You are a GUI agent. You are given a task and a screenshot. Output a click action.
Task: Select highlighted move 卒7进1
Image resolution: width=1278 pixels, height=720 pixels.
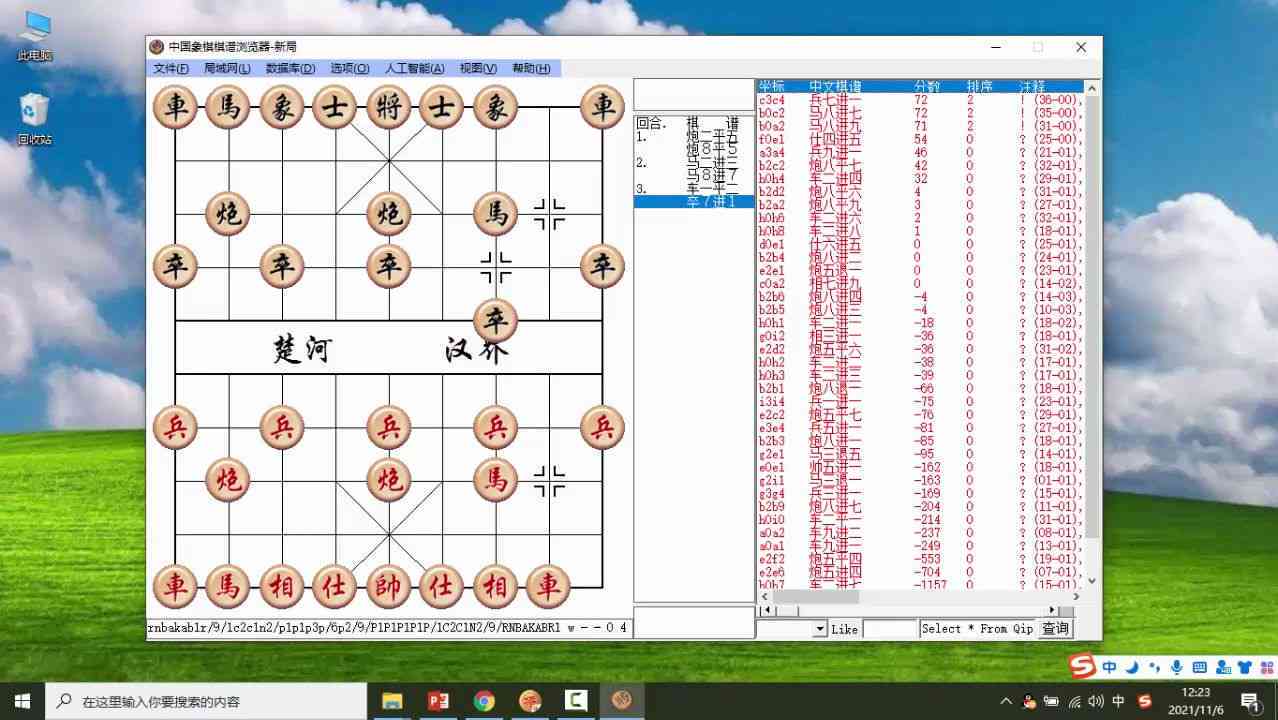click(694, 202)
